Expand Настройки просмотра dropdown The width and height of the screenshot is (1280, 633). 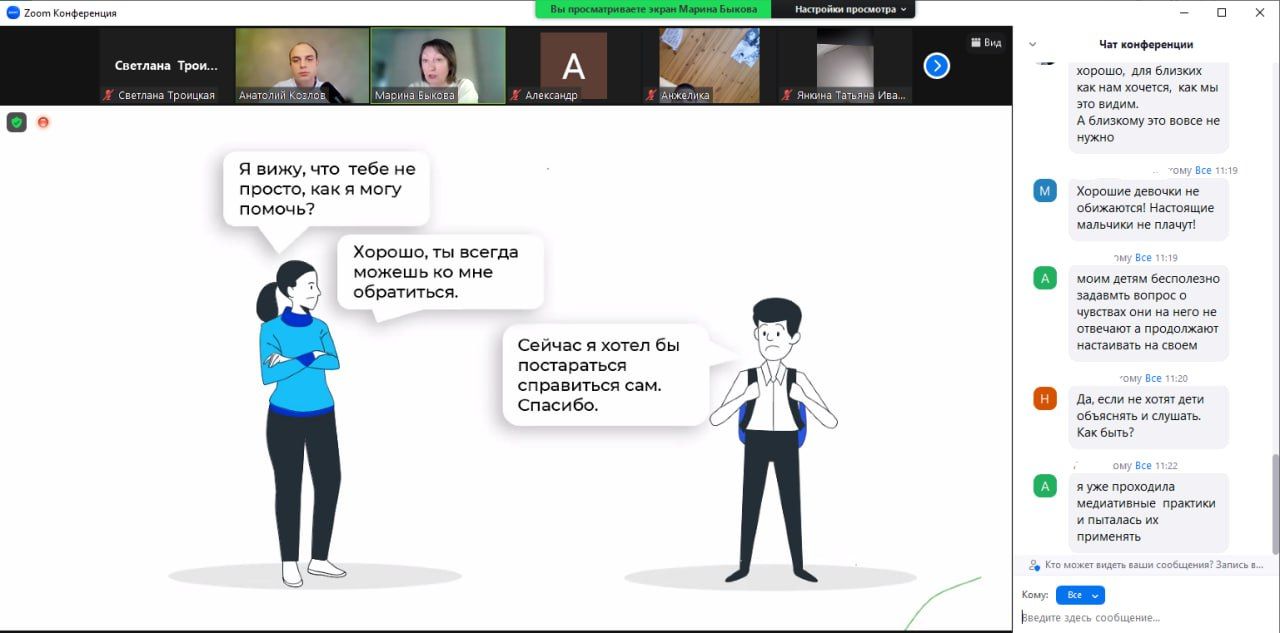click(x=851, y=9)
